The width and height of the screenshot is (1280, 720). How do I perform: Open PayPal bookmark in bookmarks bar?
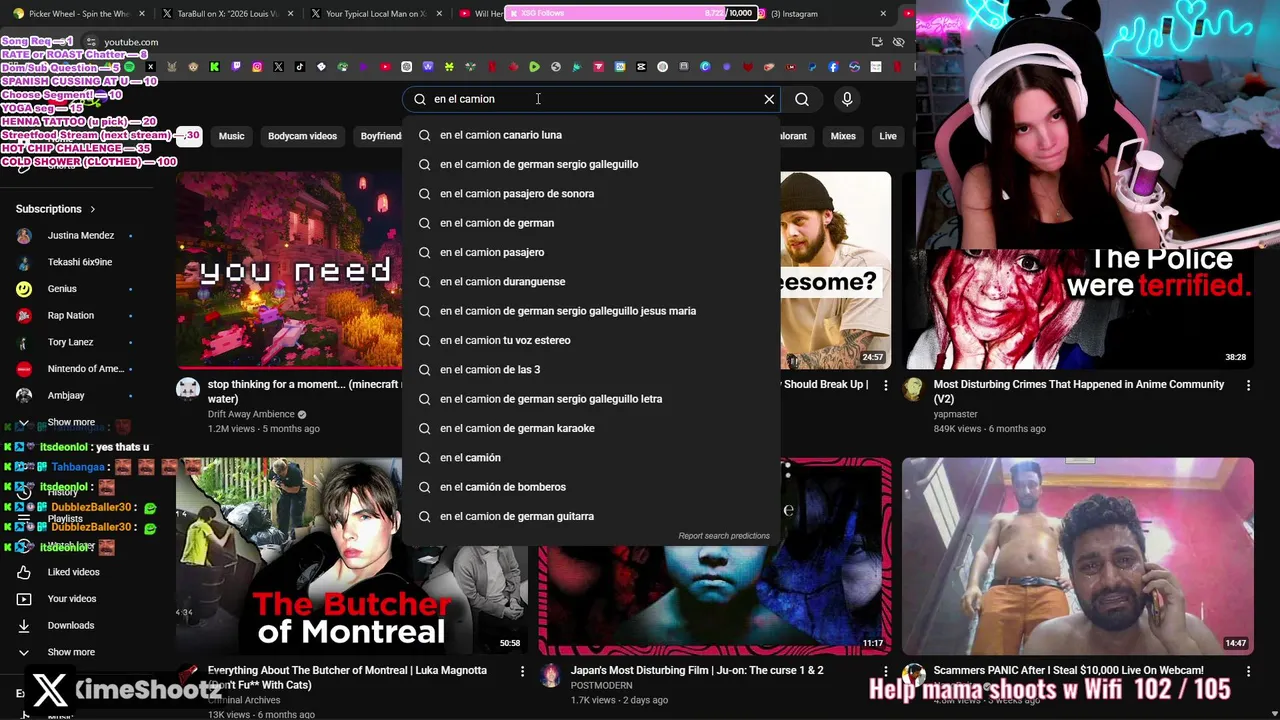tap(812, 67)
